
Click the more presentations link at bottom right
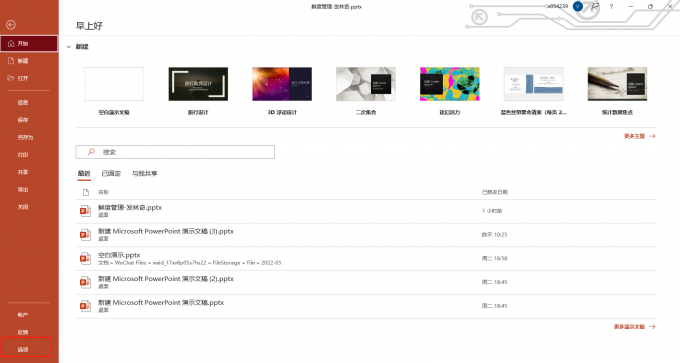point(629,327)
